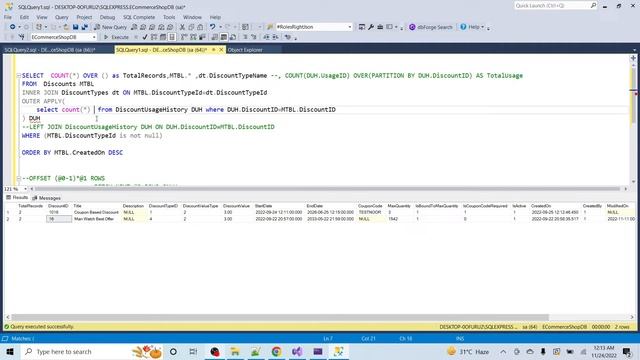Open the SQL Complete menu
This screenshot has height=360, width=640.
[x=139, y=17]
